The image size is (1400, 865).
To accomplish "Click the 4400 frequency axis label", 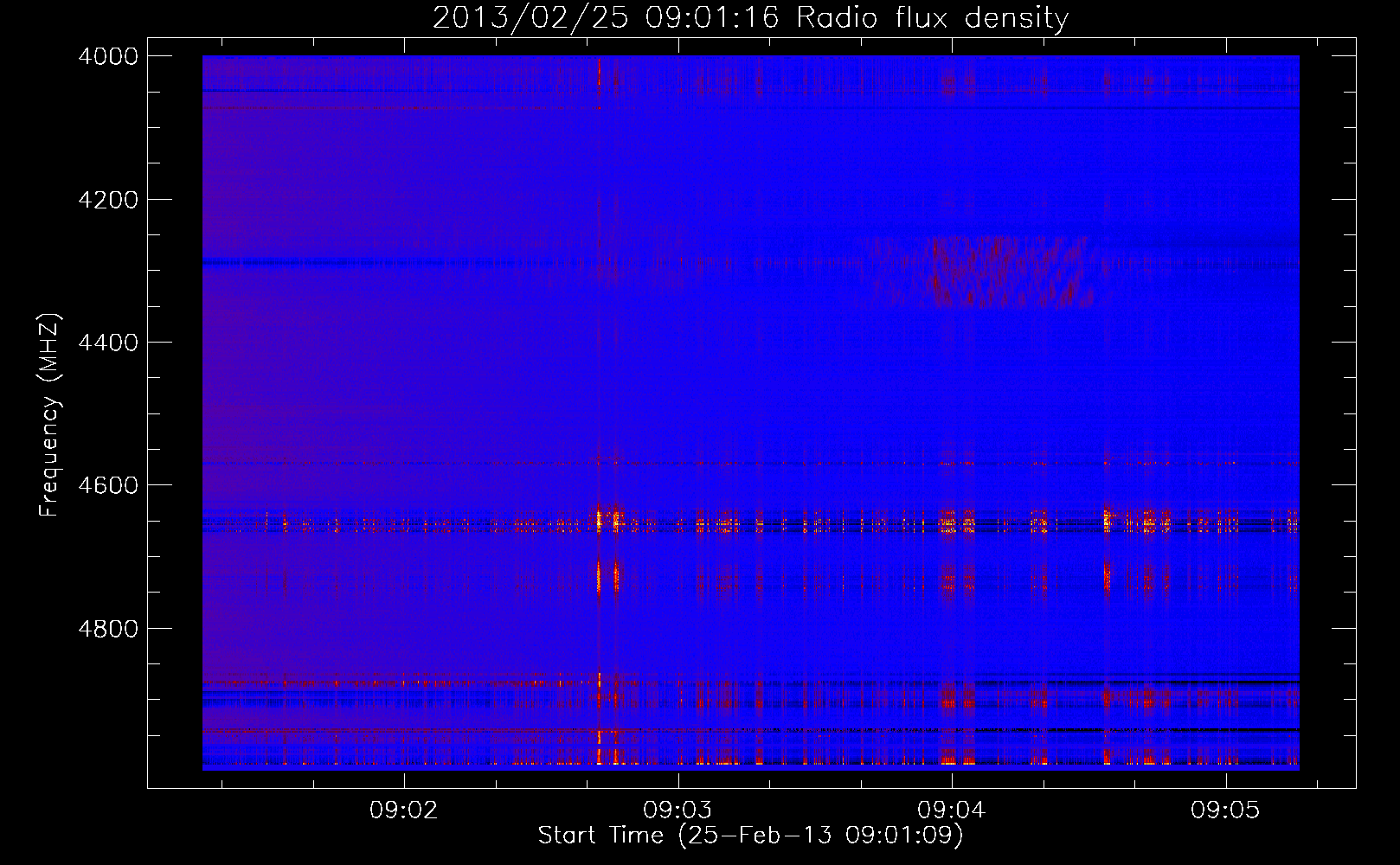I will pos(108,343).
